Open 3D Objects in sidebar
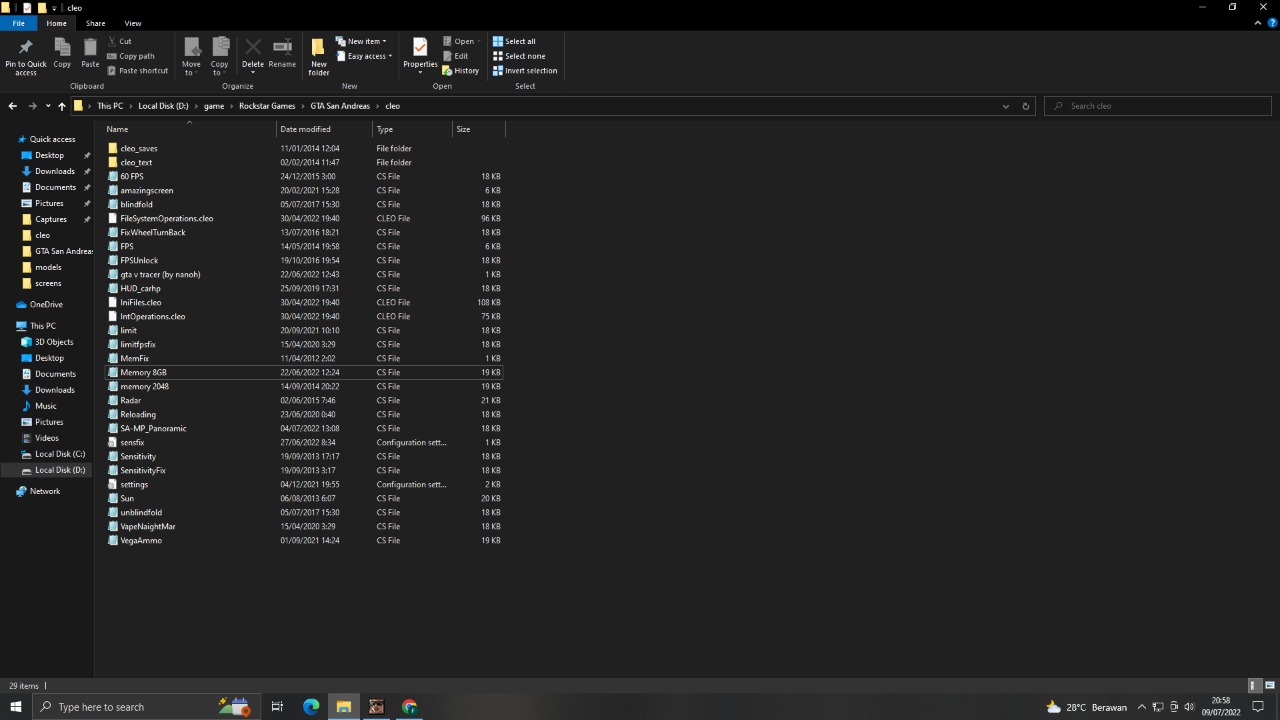The image size is (1280, 720). pyautogui.click(x=54, y=342)
